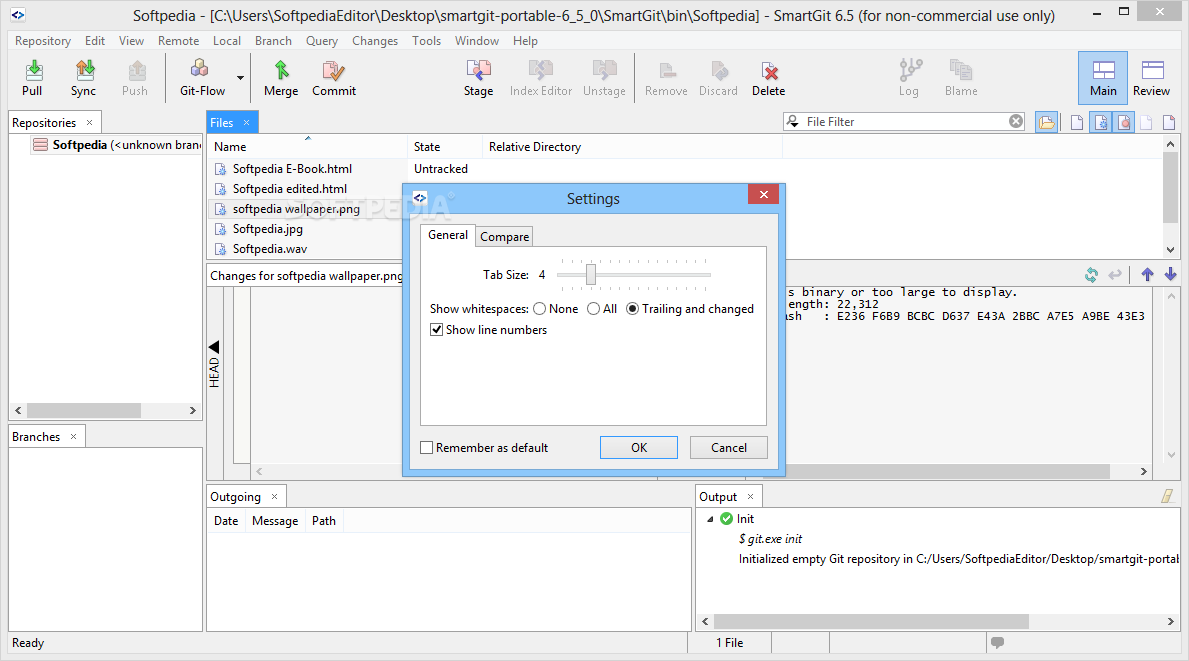Go to next change with down arrow
Image resolution: width=1189 pixels, height=661 pixels.
coord(1171,274)
